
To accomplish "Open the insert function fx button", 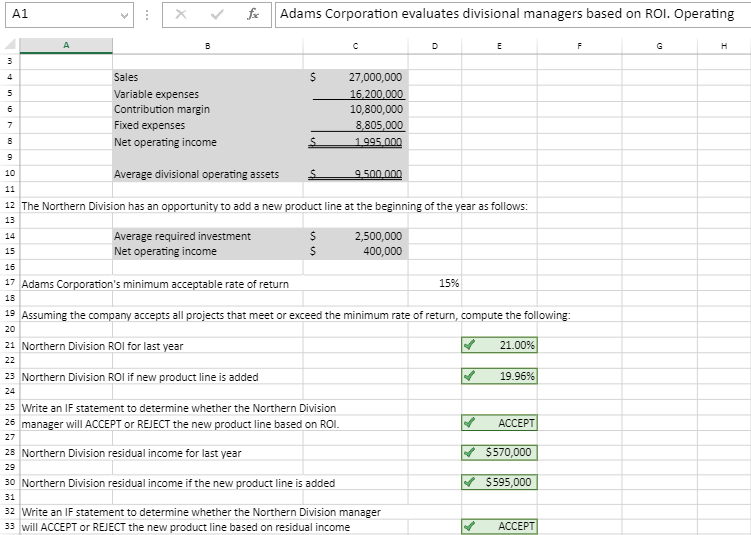I will click(253, 14).
